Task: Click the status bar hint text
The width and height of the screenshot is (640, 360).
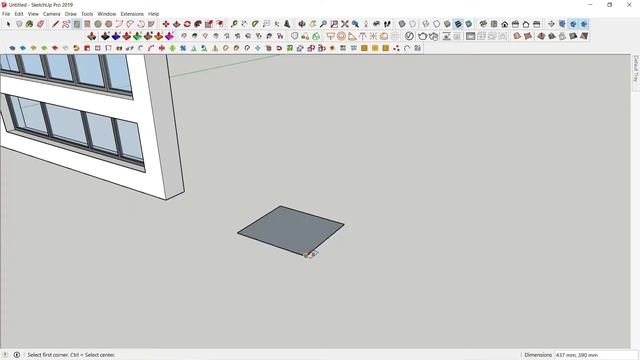Action: tap(71, 355)
